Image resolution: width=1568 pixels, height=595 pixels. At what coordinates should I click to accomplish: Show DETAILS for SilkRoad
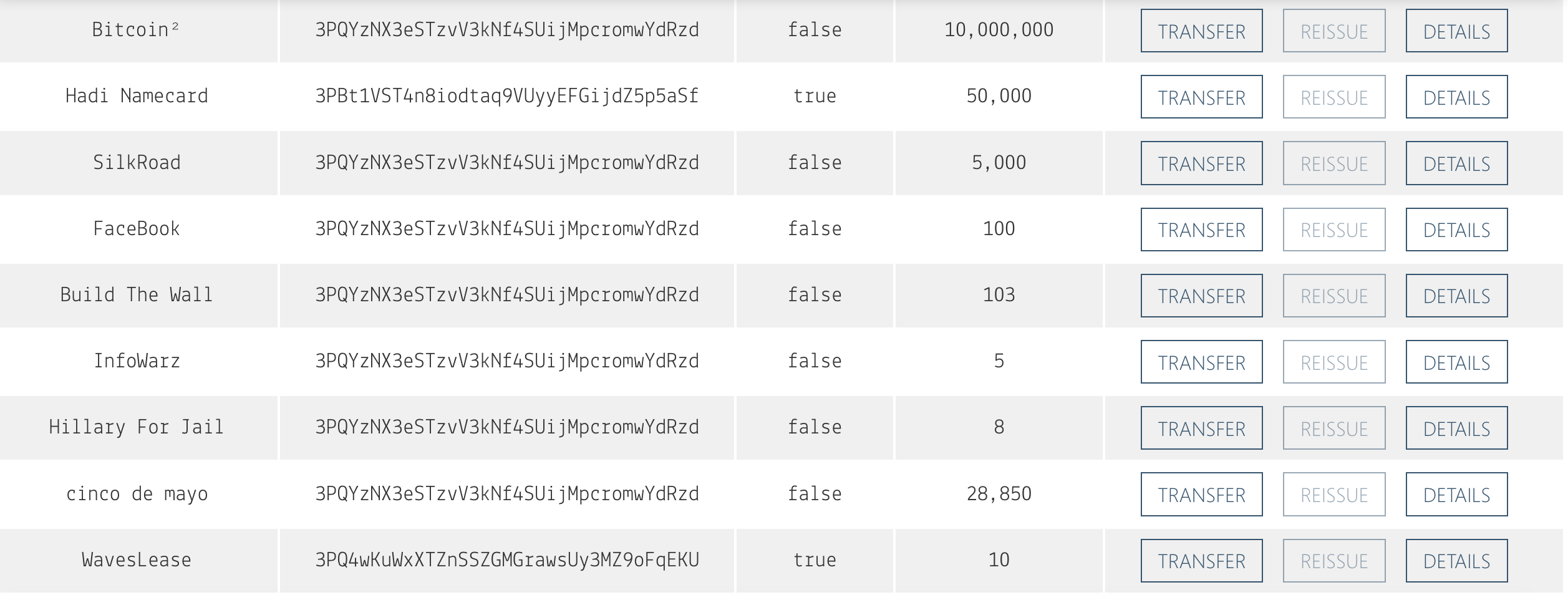point(1456,163)
